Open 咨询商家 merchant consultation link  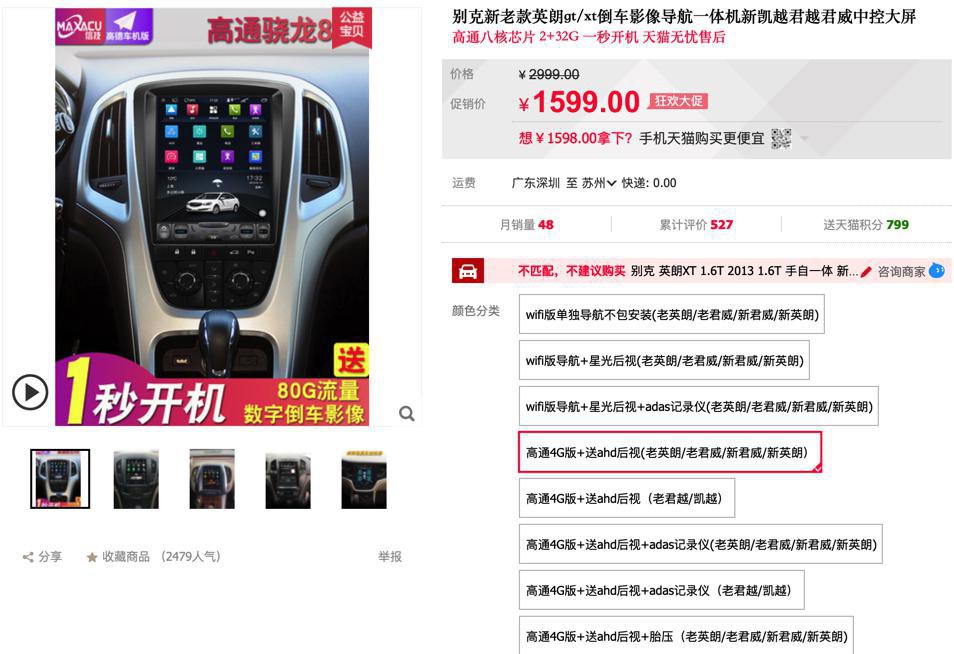(x=901, y=271)
